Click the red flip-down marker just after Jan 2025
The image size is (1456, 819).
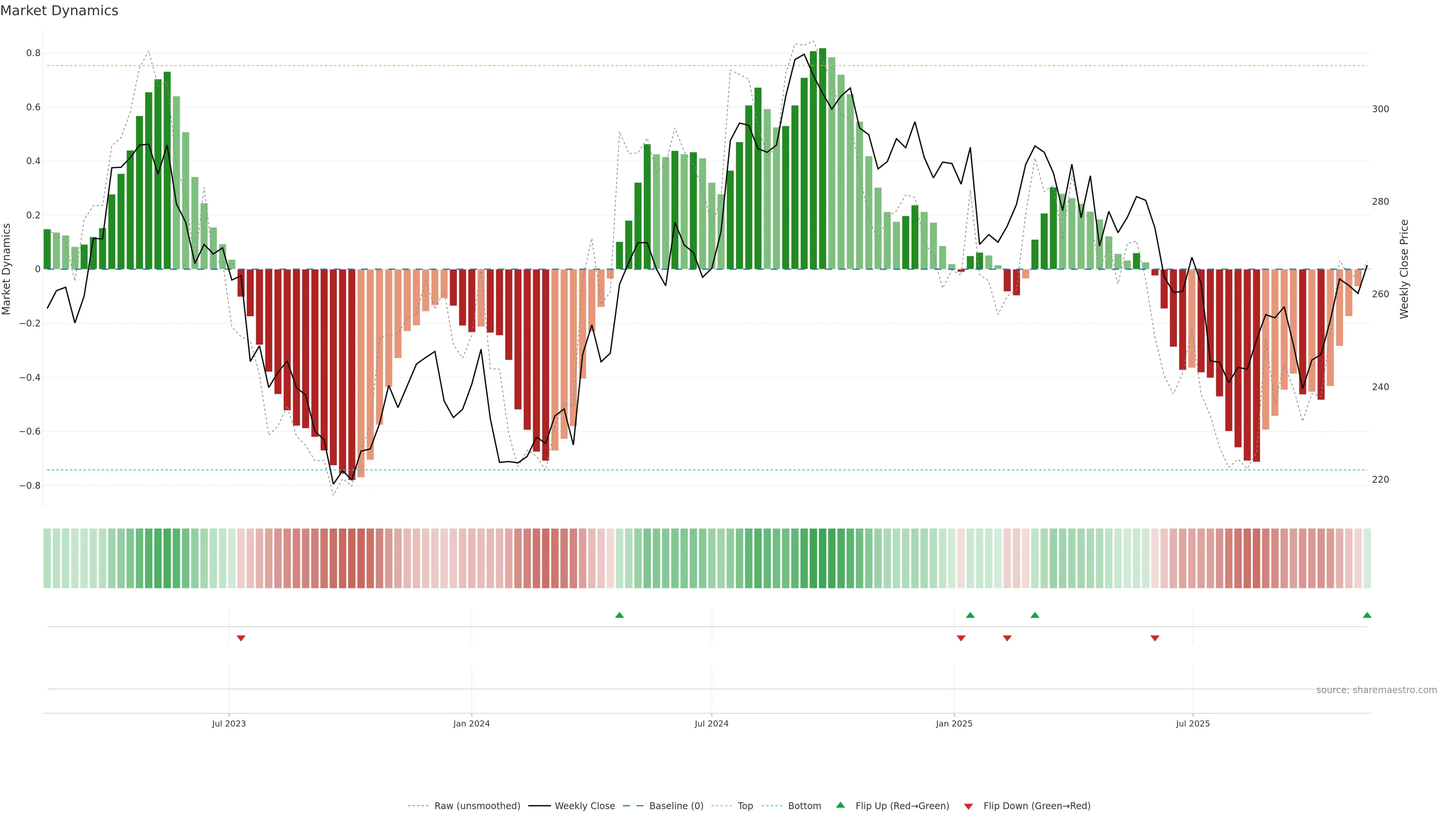[961, 638]
